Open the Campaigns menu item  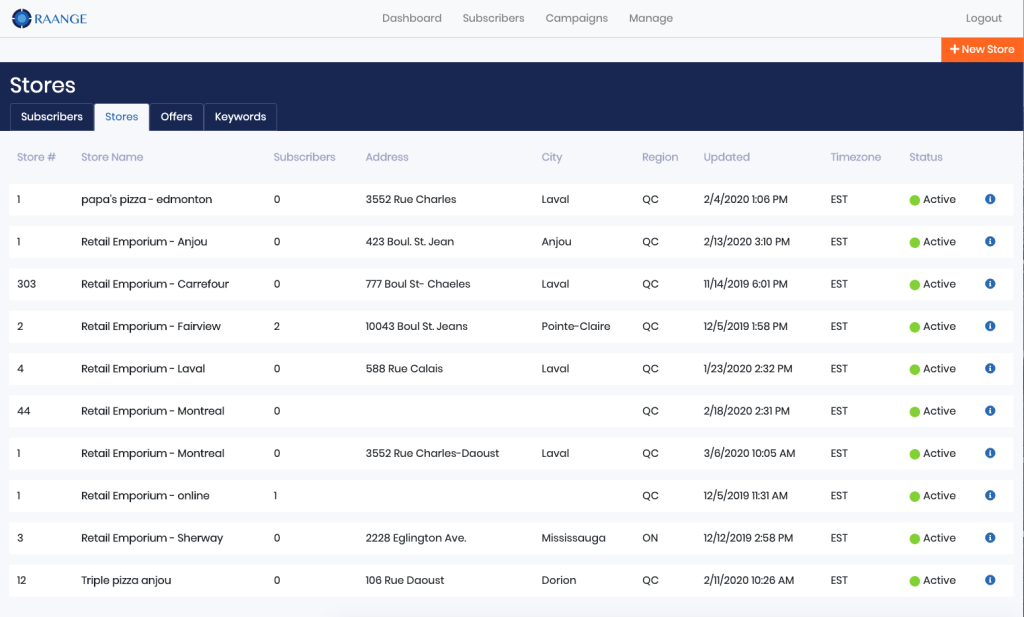tap(577, 18)
